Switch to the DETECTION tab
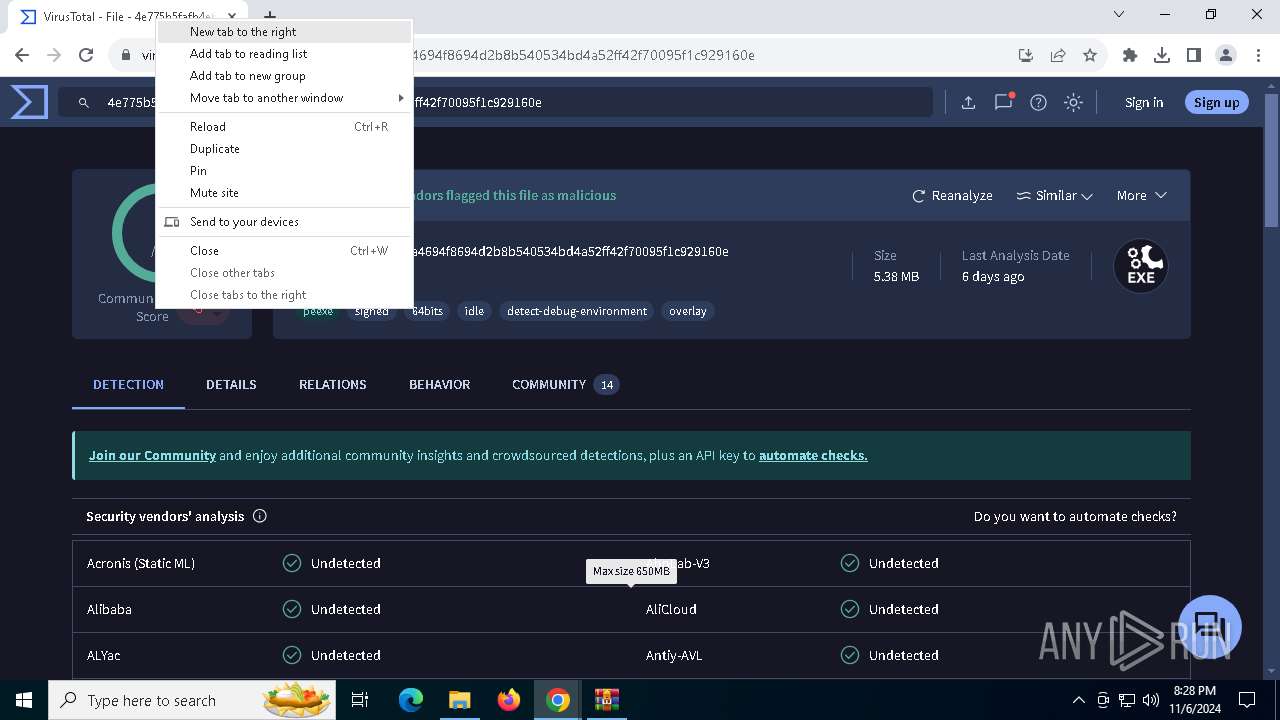This screenshot has height=720, width=1280. click(128, 384)
